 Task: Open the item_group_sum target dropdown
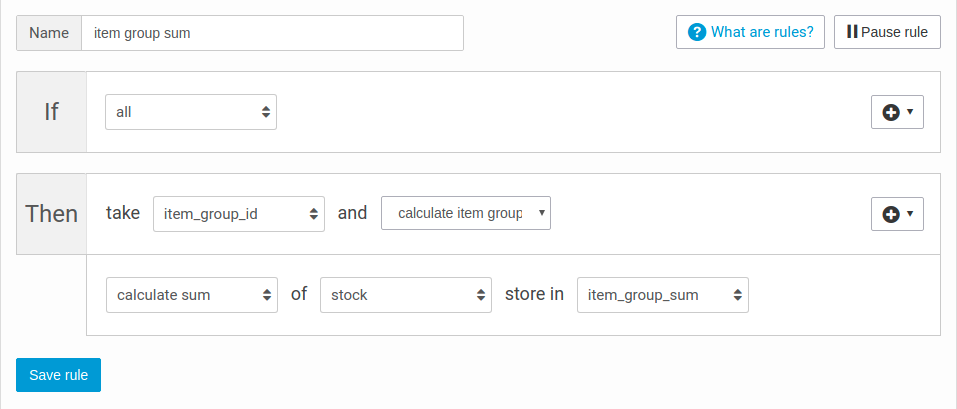tap(663, 295)
